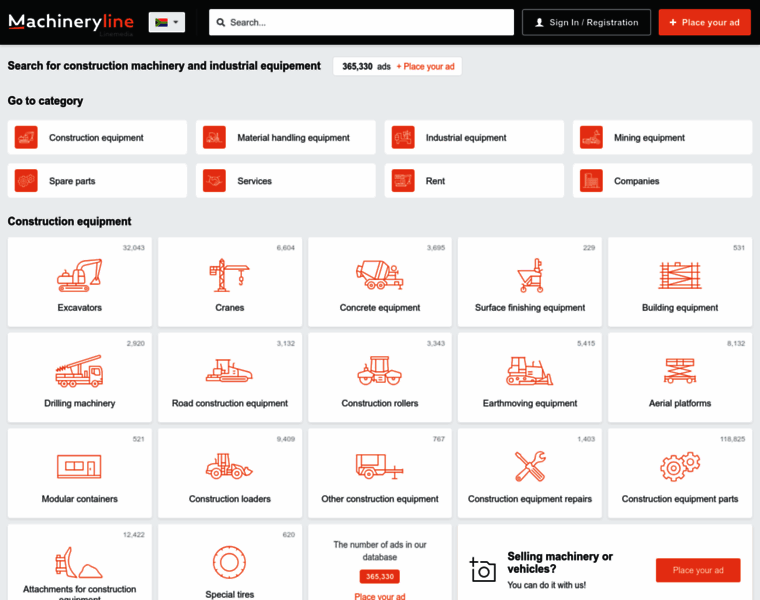This screenshot has width=760, height=600.
Task: Click the Special tires label
Action: (x=229, y=594)
